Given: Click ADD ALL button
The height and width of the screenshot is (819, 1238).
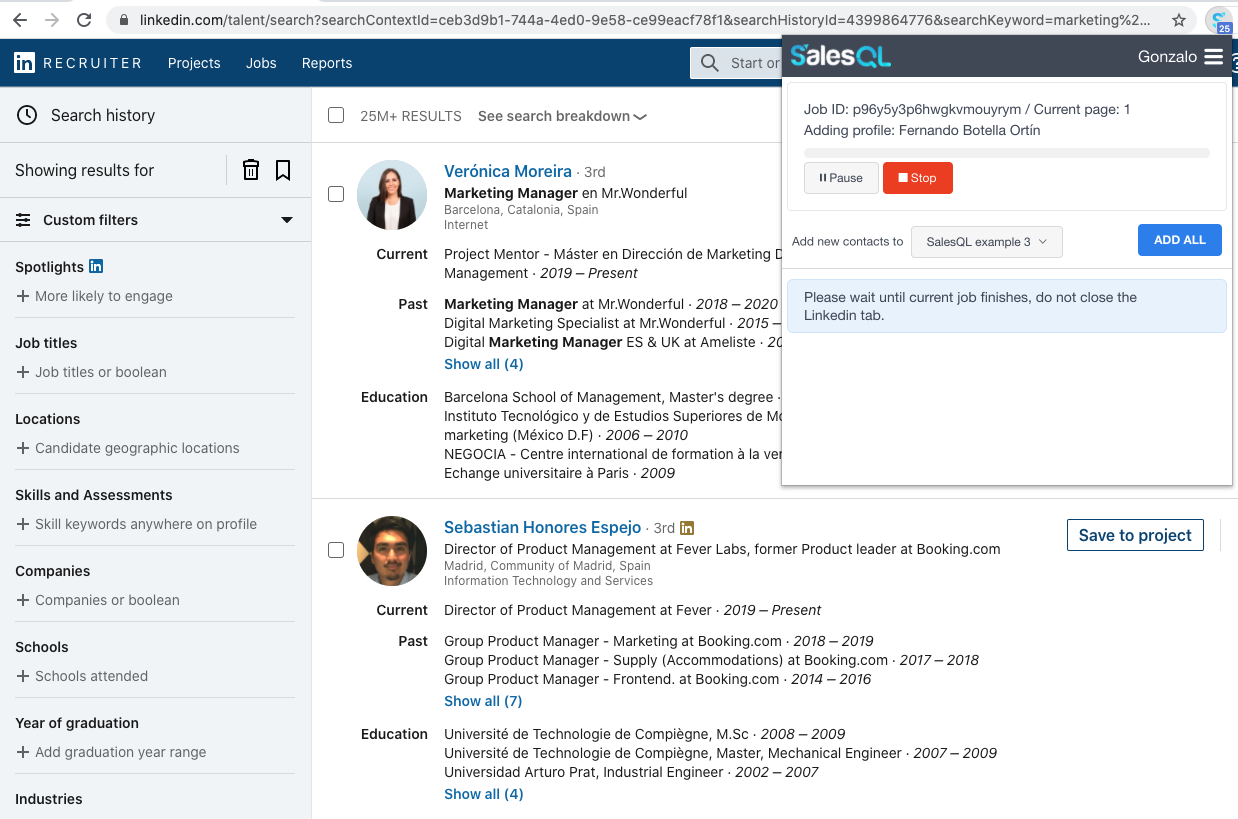Looking at the screenshot, I should coord(1180,240).
